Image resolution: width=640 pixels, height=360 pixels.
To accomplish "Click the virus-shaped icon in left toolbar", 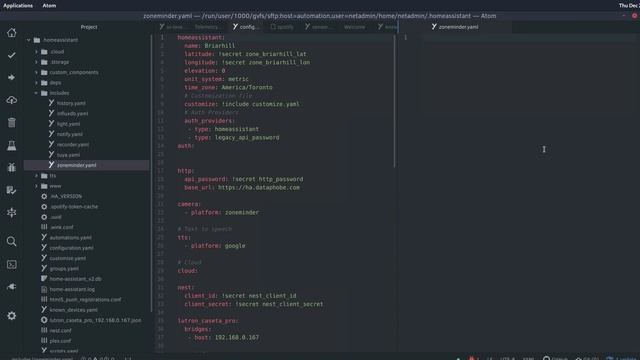I will [x=11, y=212].
